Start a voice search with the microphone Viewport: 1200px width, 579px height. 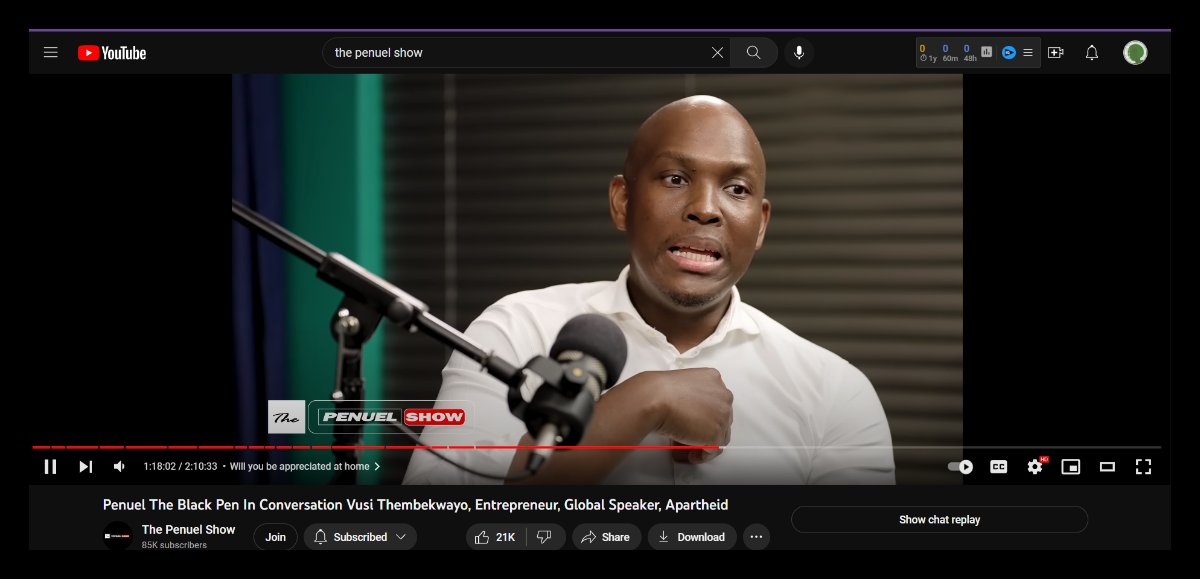click(x=798, y=52)
